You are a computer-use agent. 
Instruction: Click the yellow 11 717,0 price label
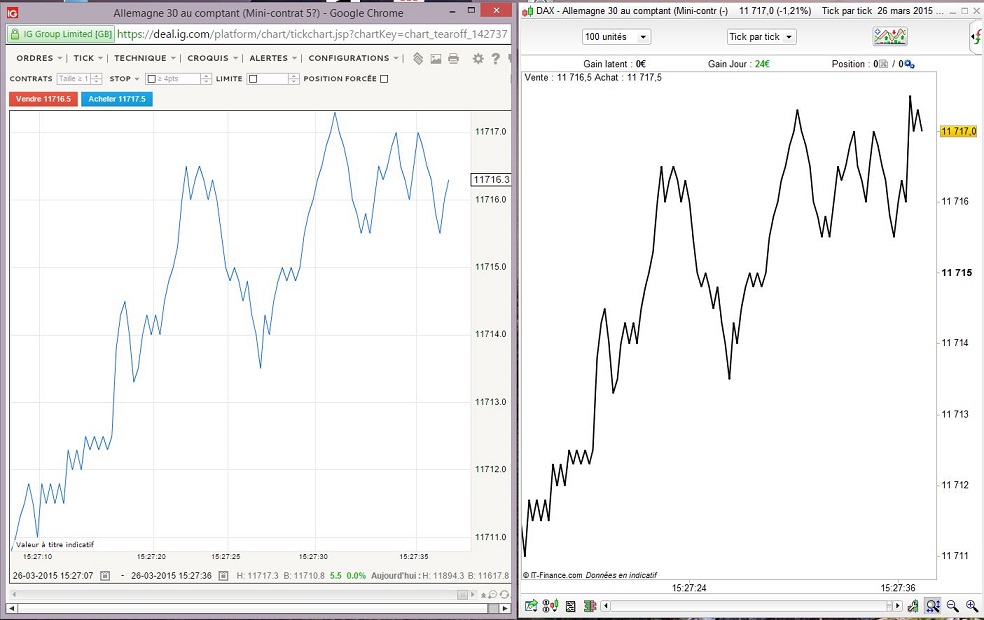958,131
